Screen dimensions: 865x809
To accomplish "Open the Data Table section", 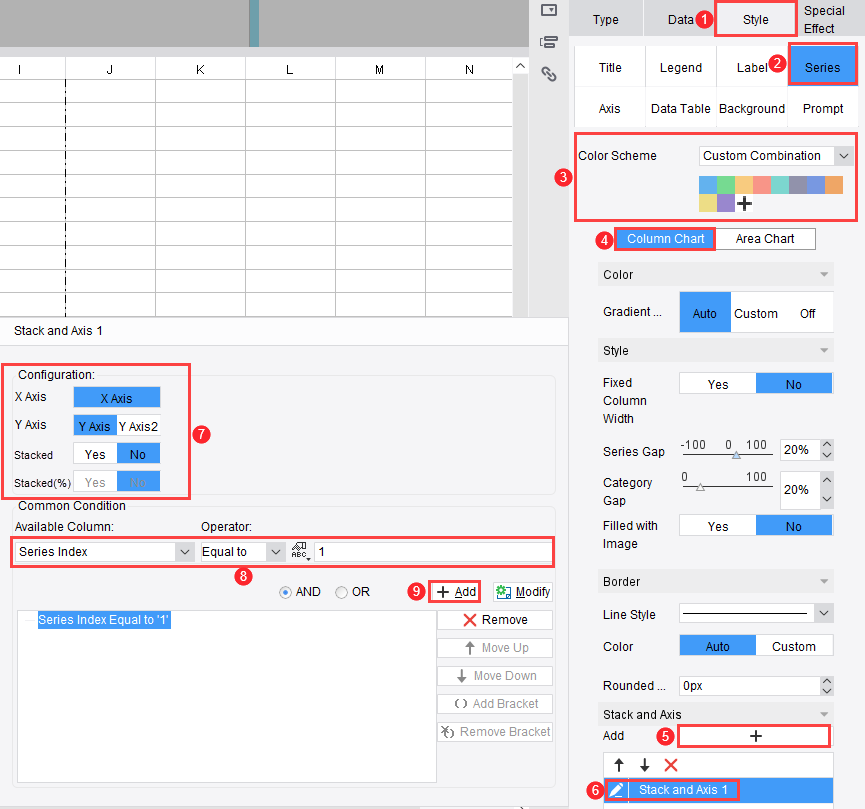I will pos(681,108).
